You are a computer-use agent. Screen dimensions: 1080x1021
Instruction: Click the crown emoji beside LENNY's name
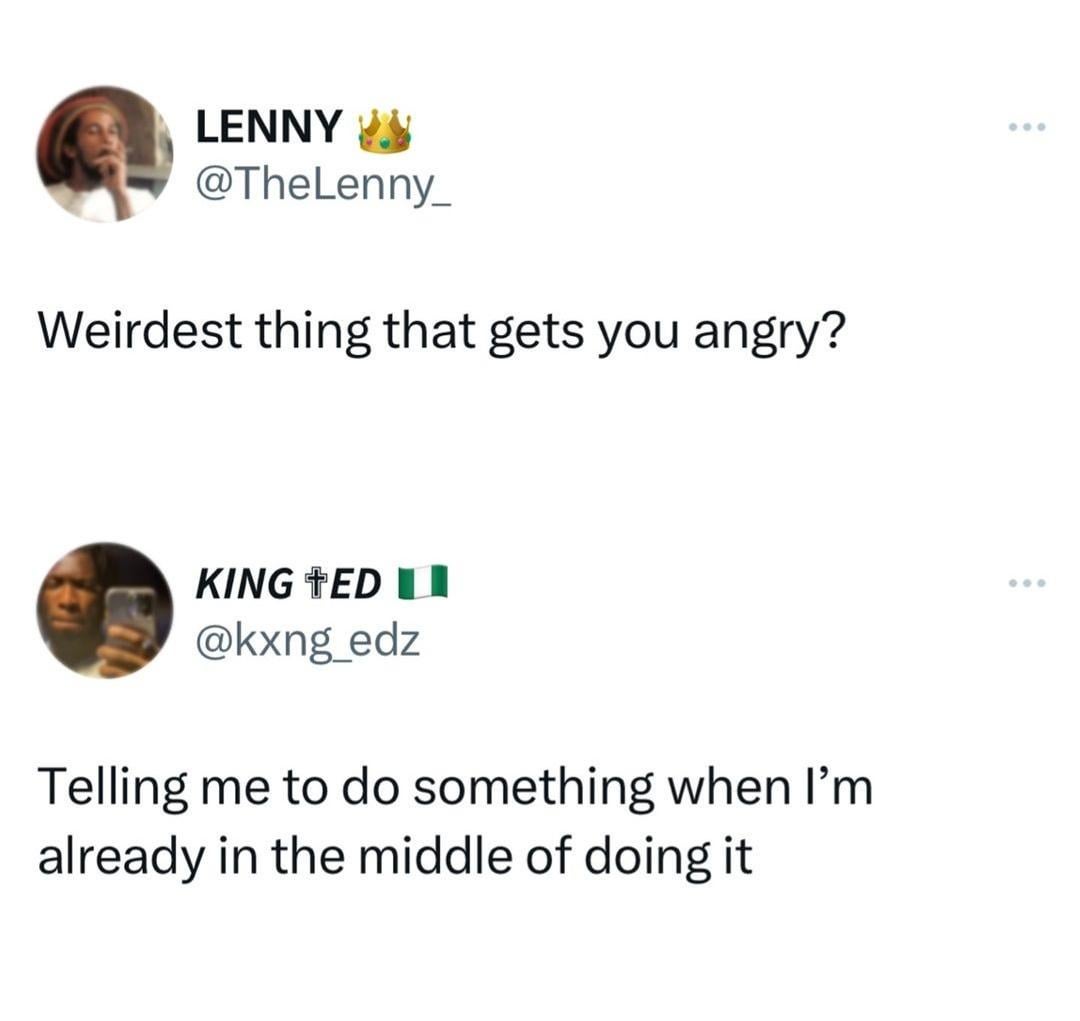pyautogui.click(x=384, y=131)
